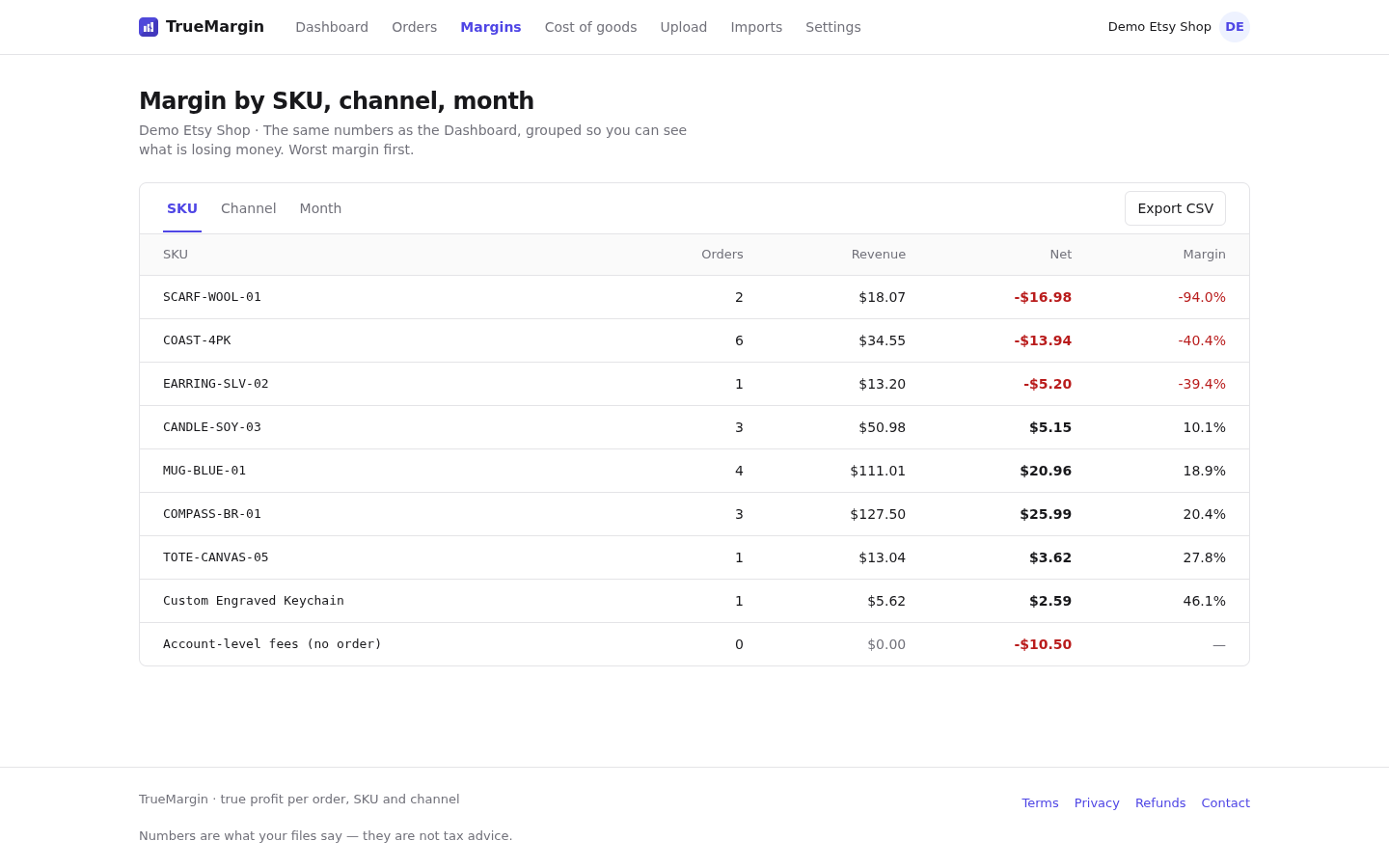The image size is (1389, 868).
Task: Click the Demo Etsy Shop name in header
Action: [1159, 27]
